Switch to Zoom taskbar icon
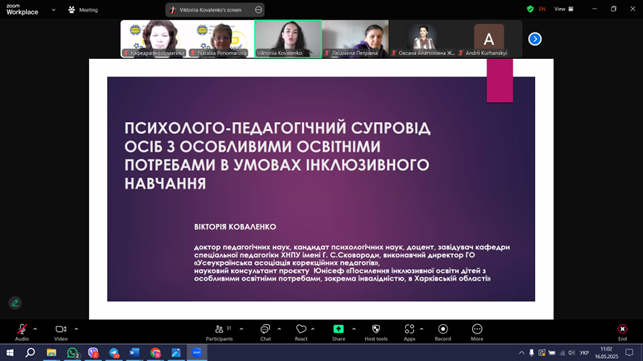The width and height of the screenshot is (643, 361). click(197, 353)
